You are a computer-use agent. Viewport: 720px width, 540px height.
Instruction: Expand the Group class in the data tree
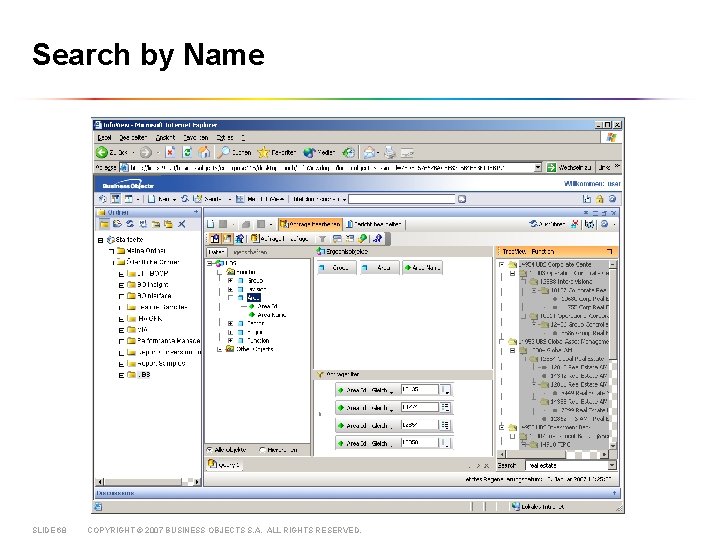click(x=231, y=280)
